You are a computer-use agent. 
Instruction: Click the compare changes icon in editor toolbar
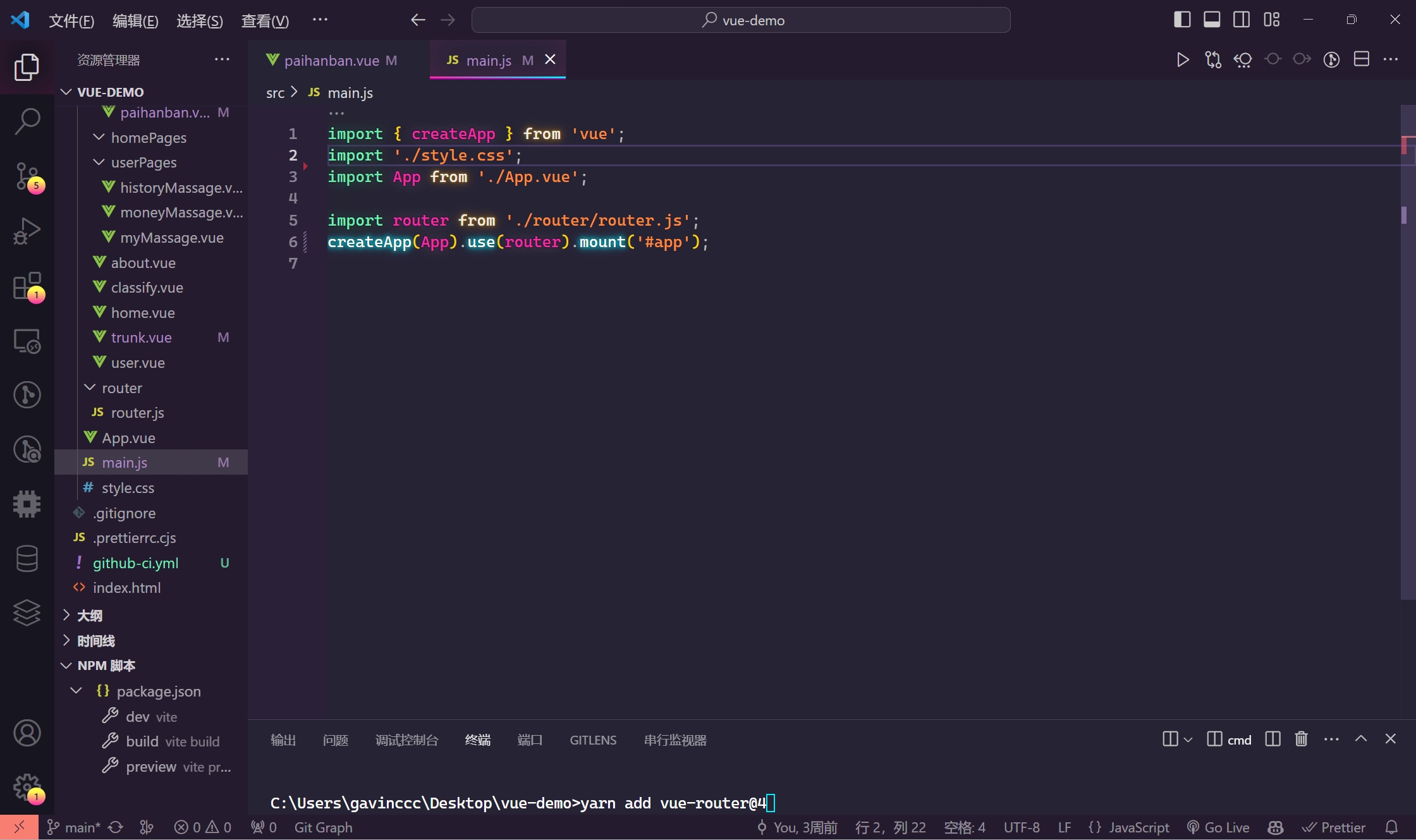point(1213,60)
